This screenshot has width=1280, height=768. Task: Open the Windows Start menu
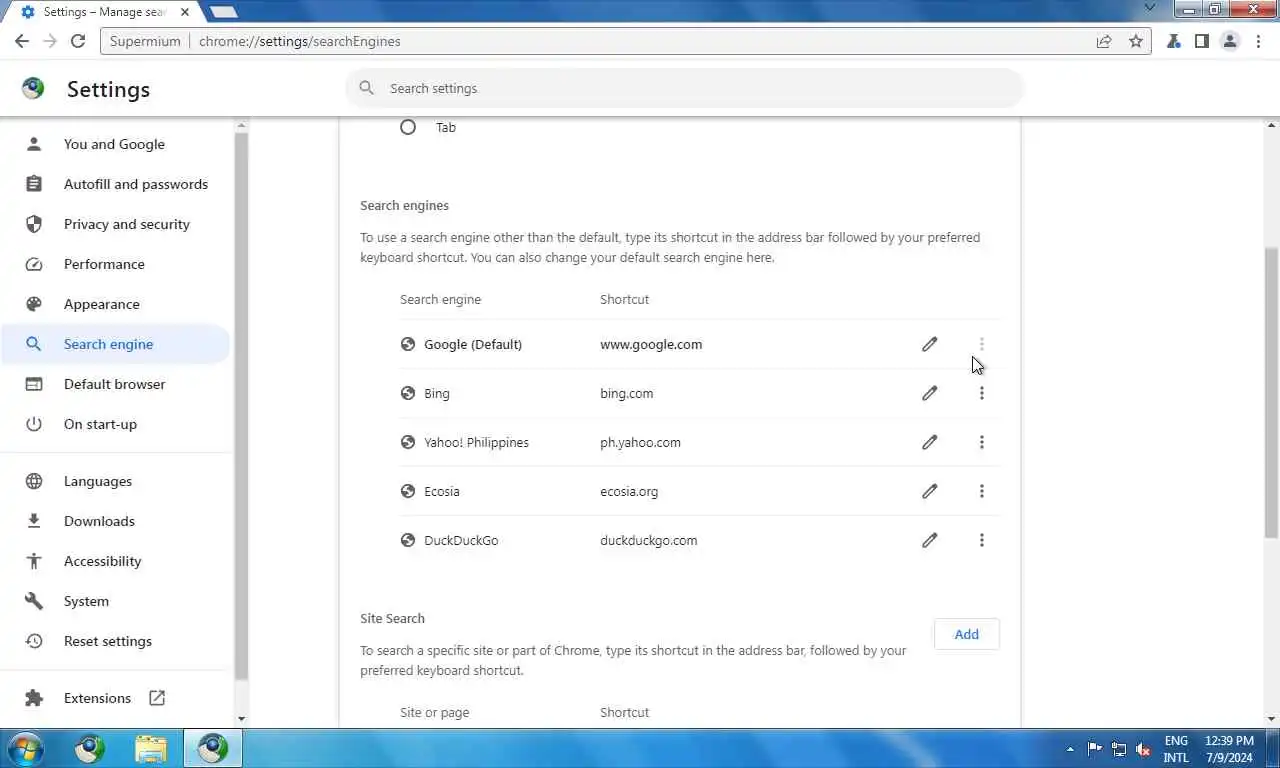pos(24,749)
